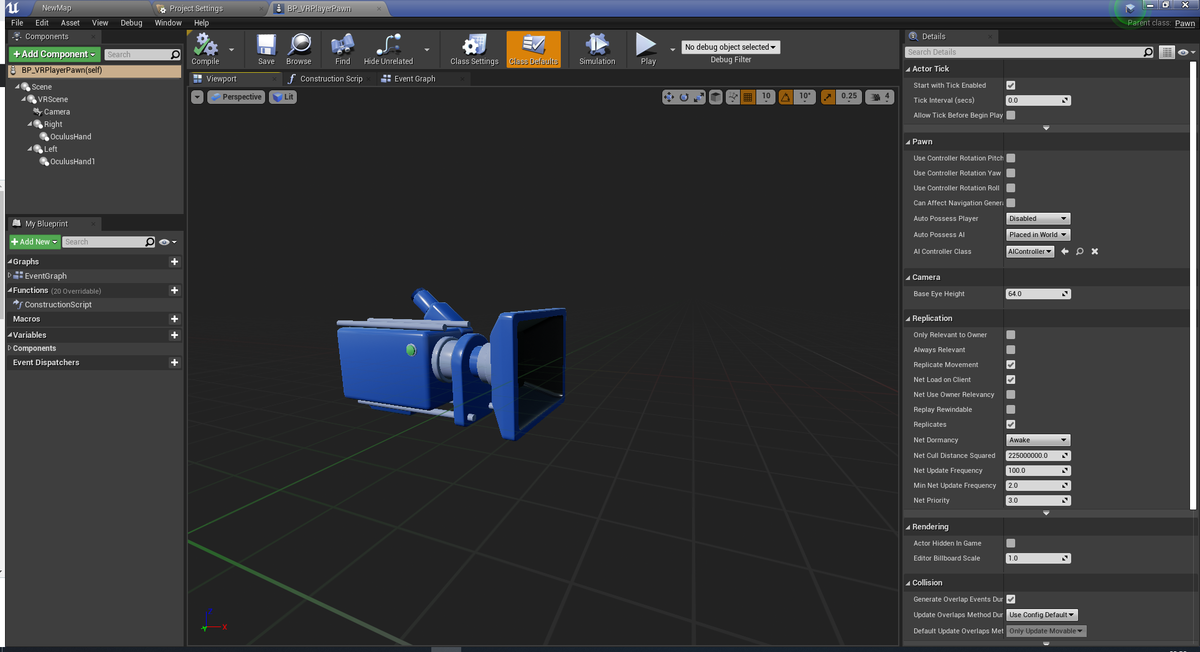This screenshot has height=652, width=1200.
Task: Click the Save icon in the toolbar
Action: [266, 45]
